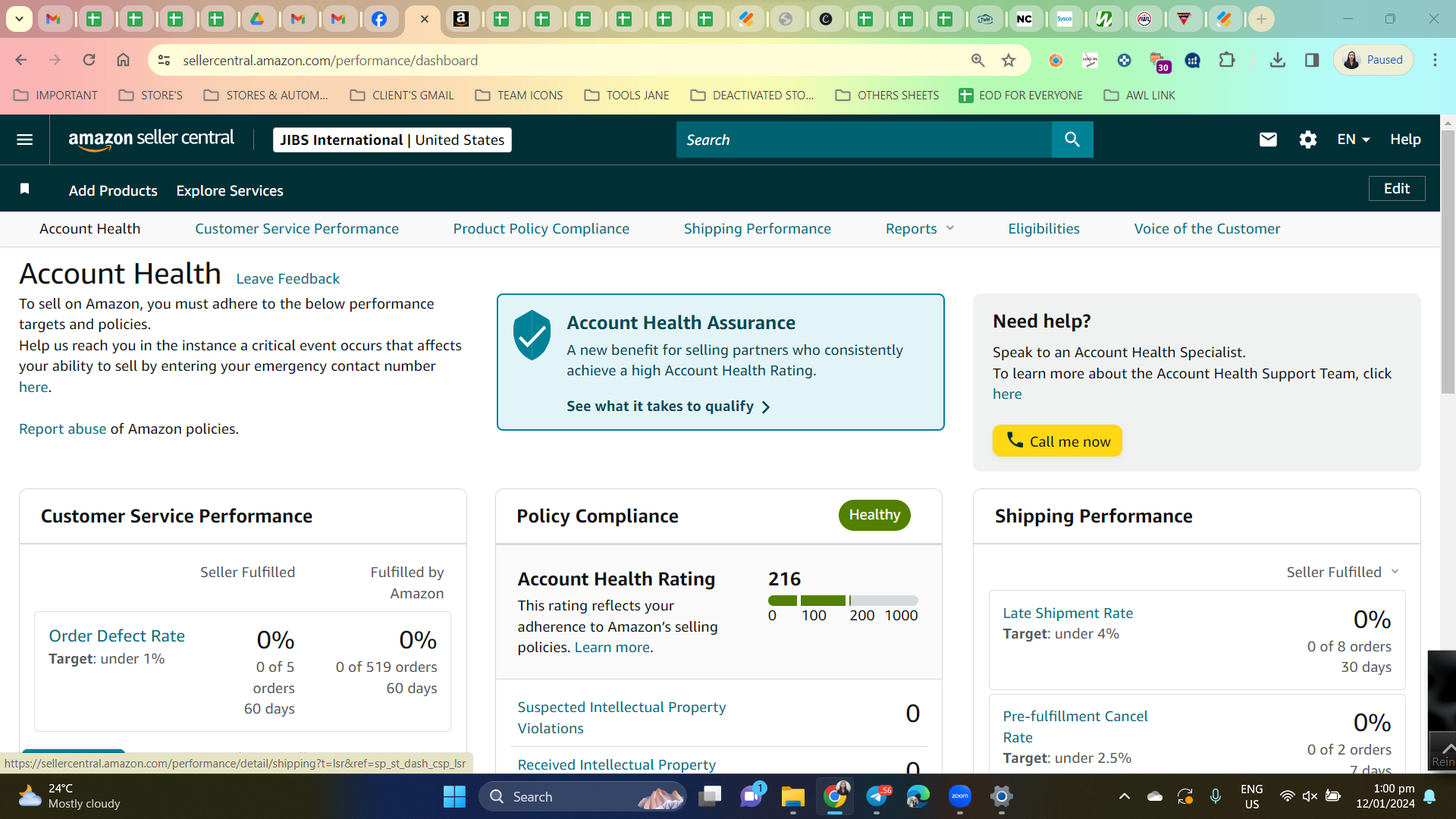Click the browser address bar URL
The width and height of the screenshot is (1456, 819).
tap(331, 60)
